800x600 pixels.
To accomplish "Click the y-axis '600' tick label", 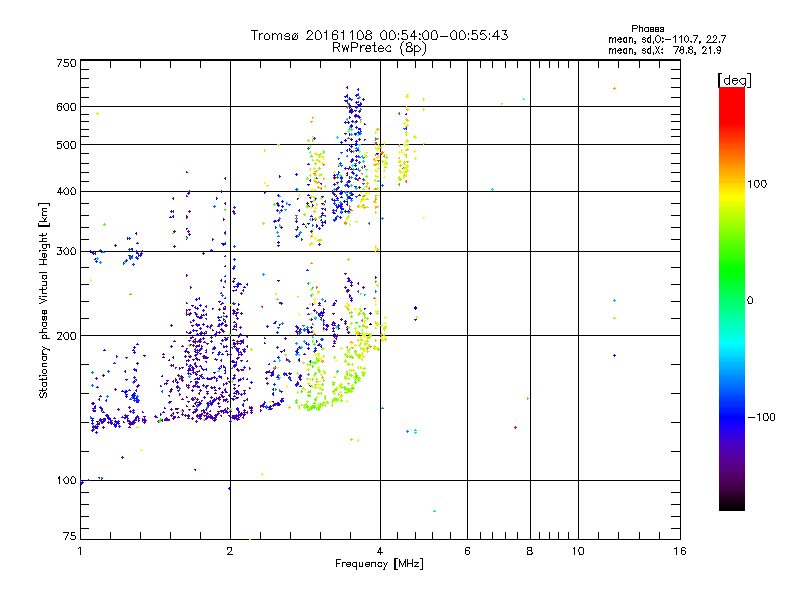I will 66,107.
